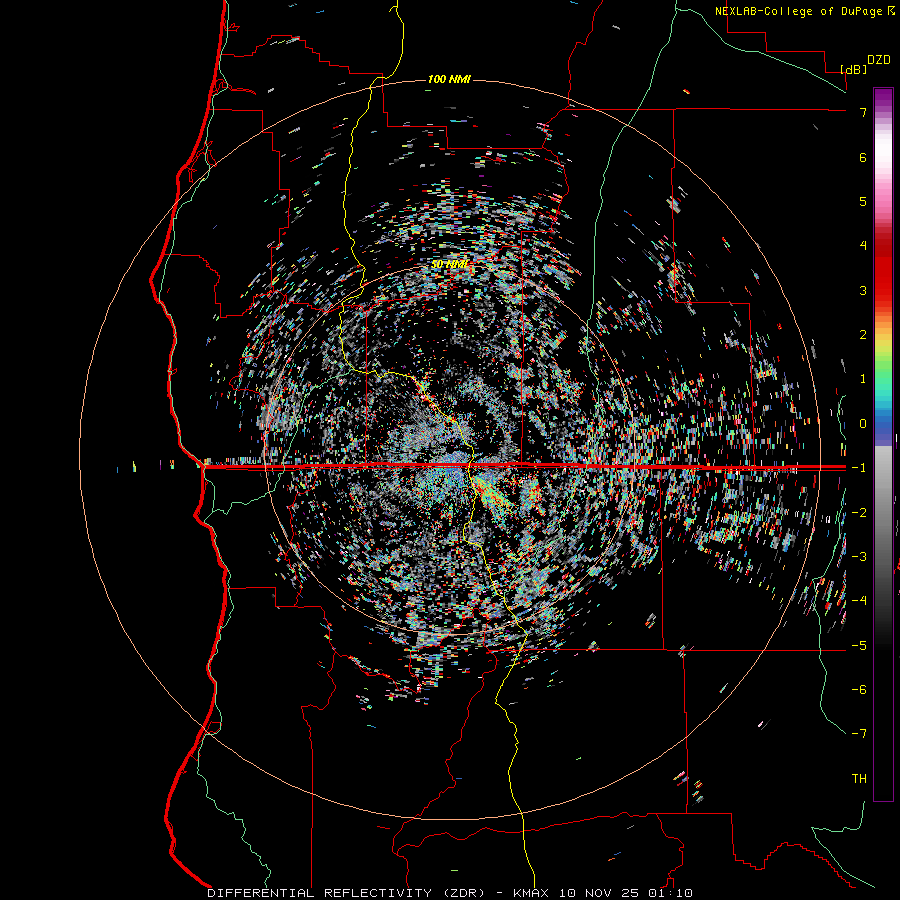Click the TH label on the scale

[859, 779]
